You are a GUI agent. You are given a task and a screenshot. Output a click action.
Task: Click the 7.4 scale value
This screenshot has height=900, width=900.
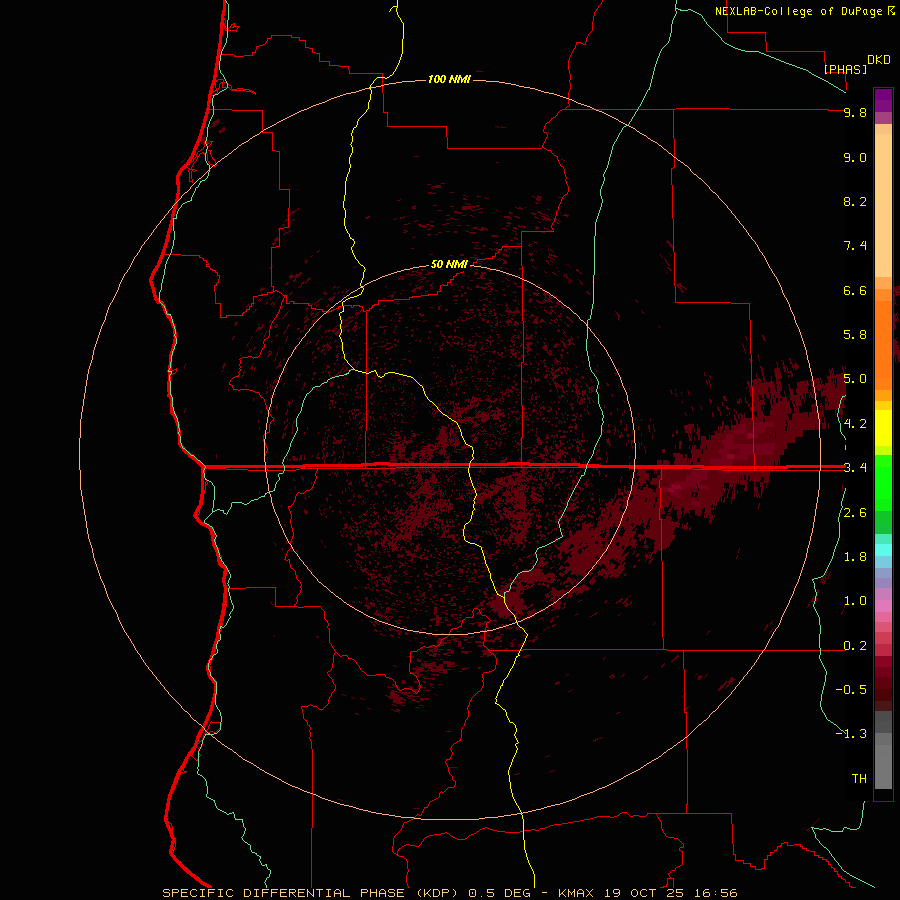click(855, 246)
